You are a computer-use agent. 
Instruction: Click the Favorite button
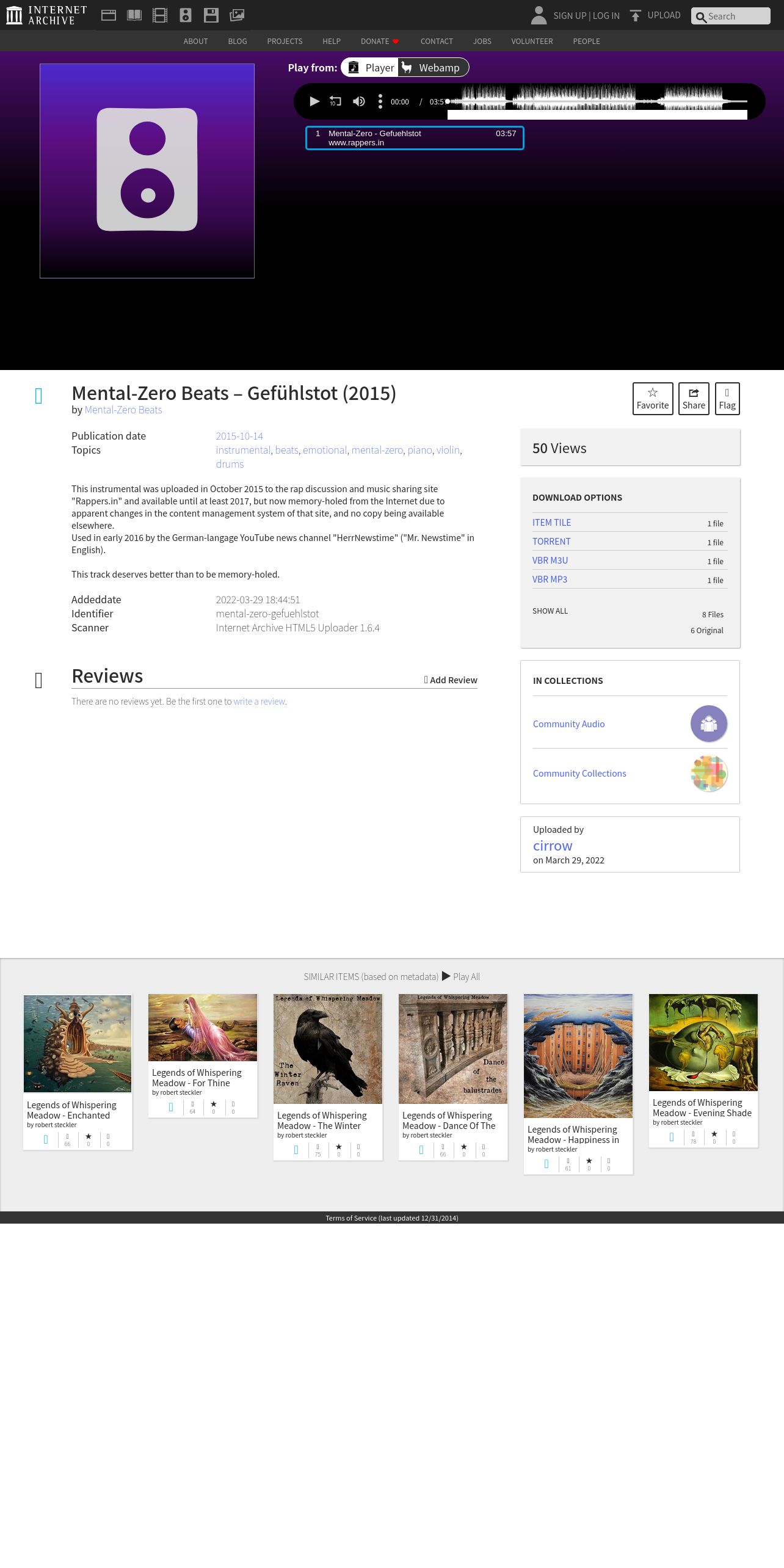point(653,399)
